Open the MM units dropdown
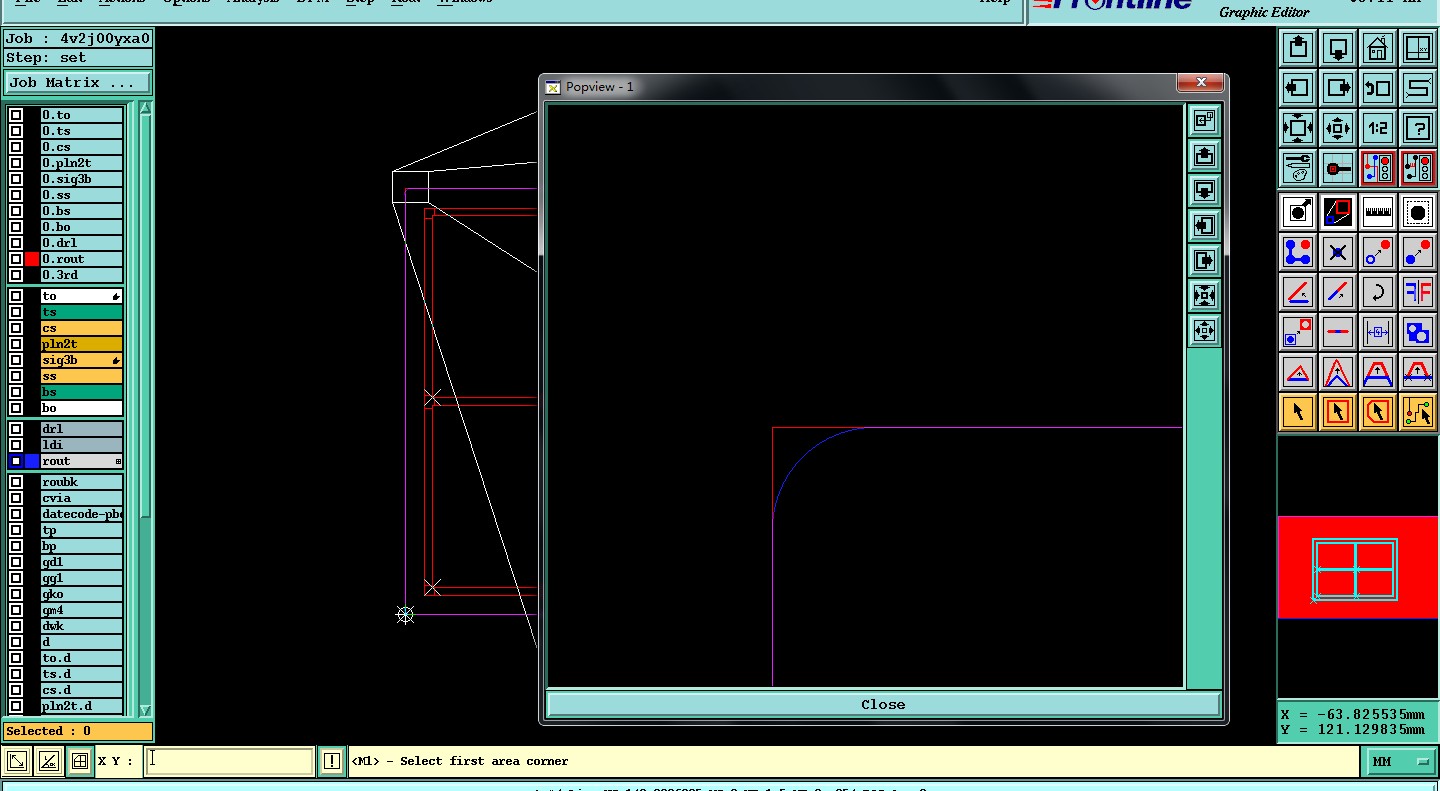Viewport: 1440px width, 791px height. pyautogui.click(x=1400, y=762)
